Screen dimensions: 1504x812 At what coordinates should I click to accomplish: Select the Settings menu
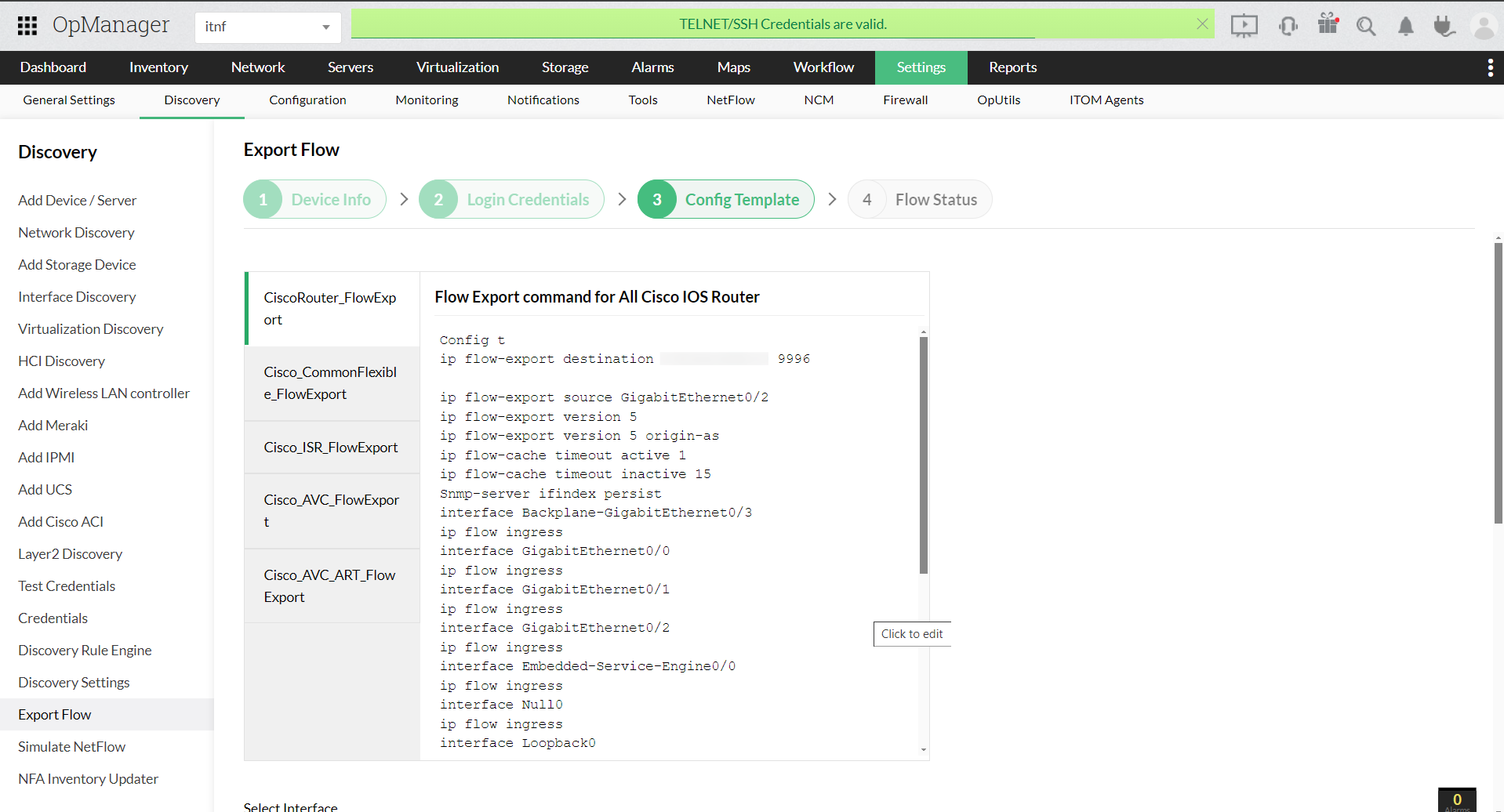click(x=921, y=67)
